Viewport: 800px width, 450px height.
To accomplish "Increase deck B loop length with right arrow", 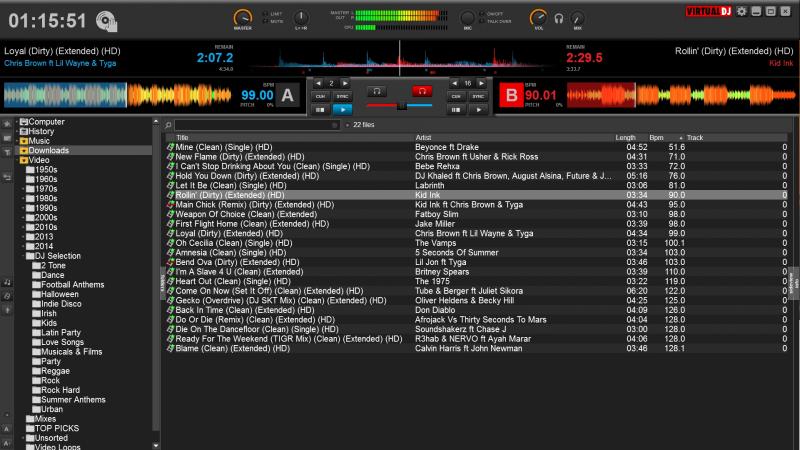I will (481, 83).
